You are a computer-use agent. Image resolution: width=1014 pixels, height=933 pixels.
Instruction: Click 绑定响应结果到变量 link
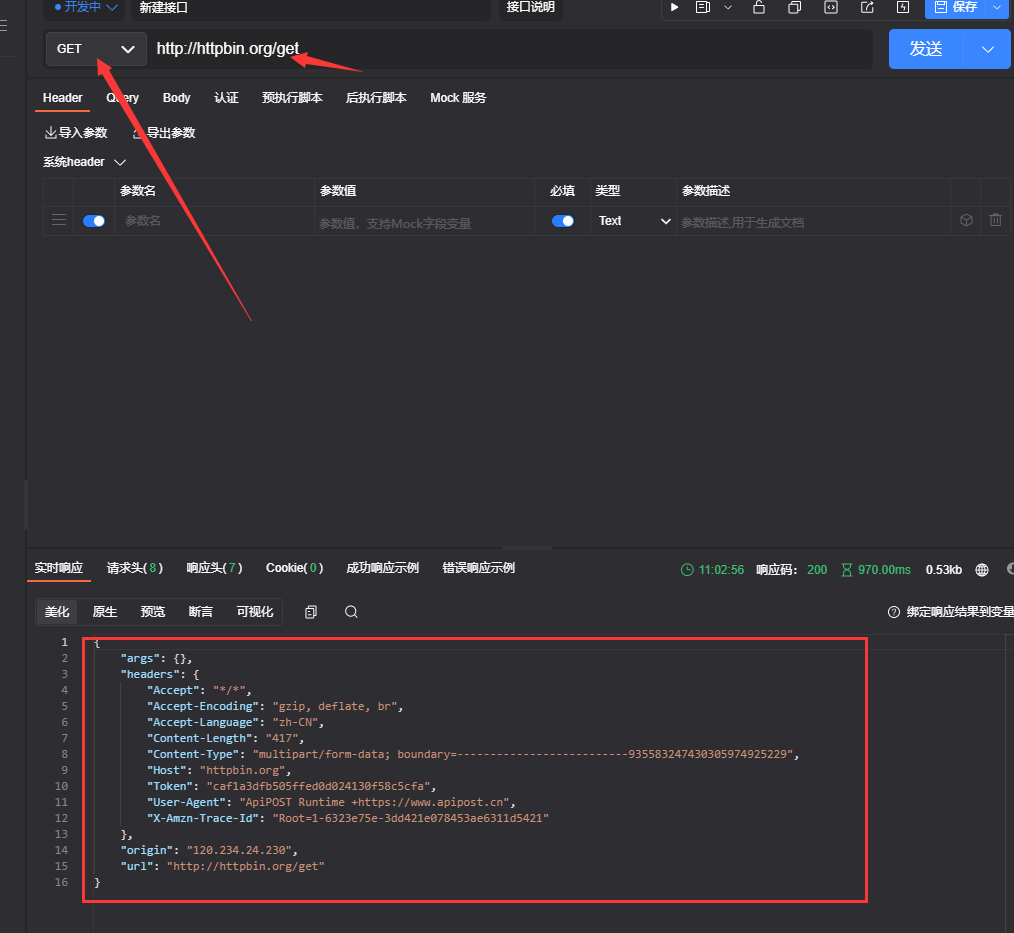pyautogui.click(x=960, y=612)
